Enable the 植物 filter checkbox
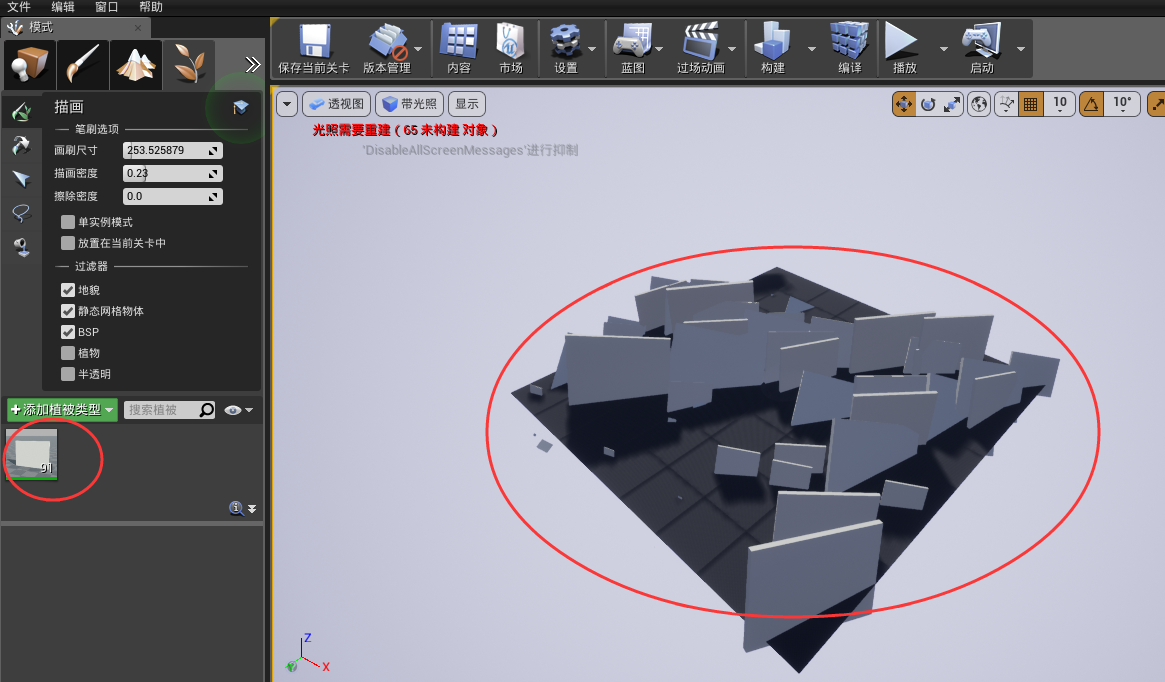The width and height of the screenshot is (1165, 682). pyautogui.click(x=66, y=352)
